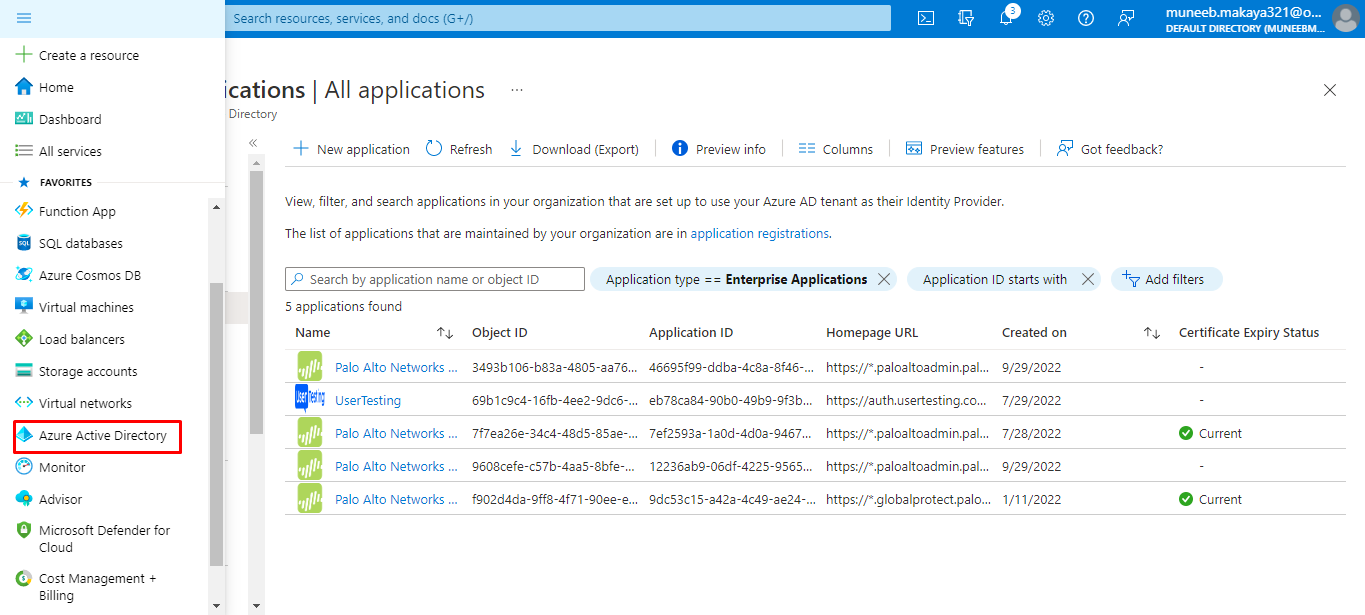Sort applications by Created on column
The width and height of the screenshot is (1365, 615).
1151,333
